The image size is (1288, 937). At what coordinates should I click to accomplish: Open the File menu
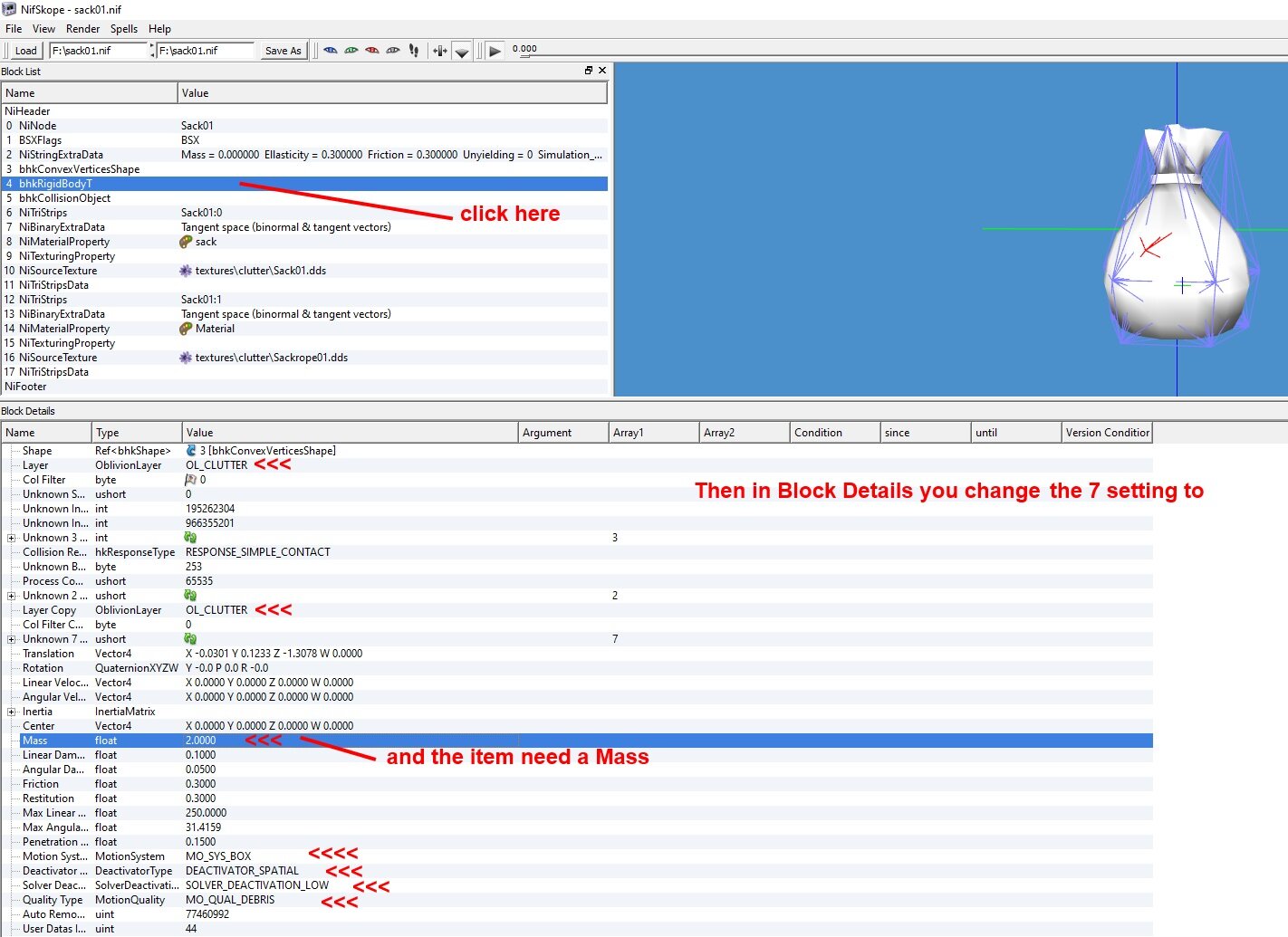[x=14, y=29]
